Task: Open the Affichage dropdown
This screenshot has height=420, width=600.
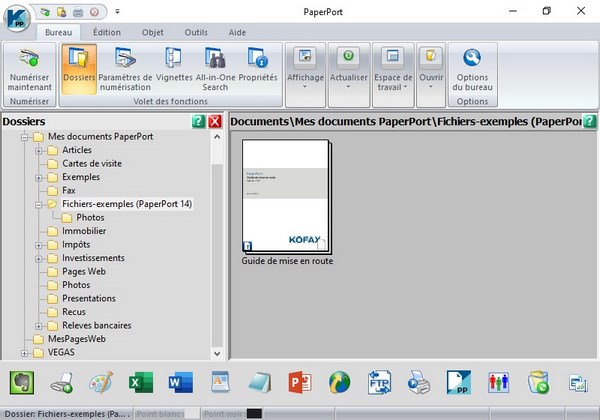Action: click(305, 74)
